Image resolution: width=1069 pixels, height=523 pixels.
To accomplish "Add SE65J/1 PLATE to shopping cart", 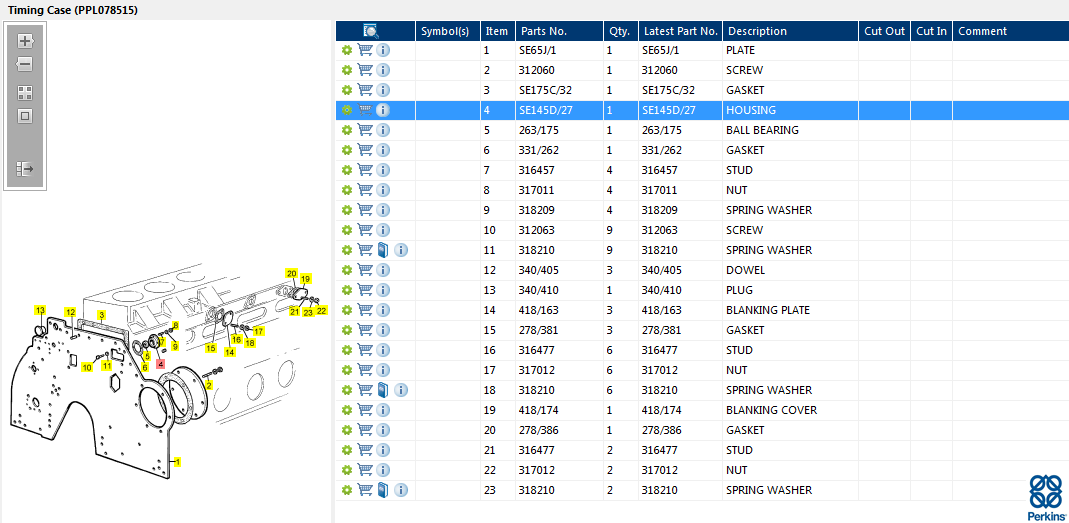I will click(x=365, y=50).
